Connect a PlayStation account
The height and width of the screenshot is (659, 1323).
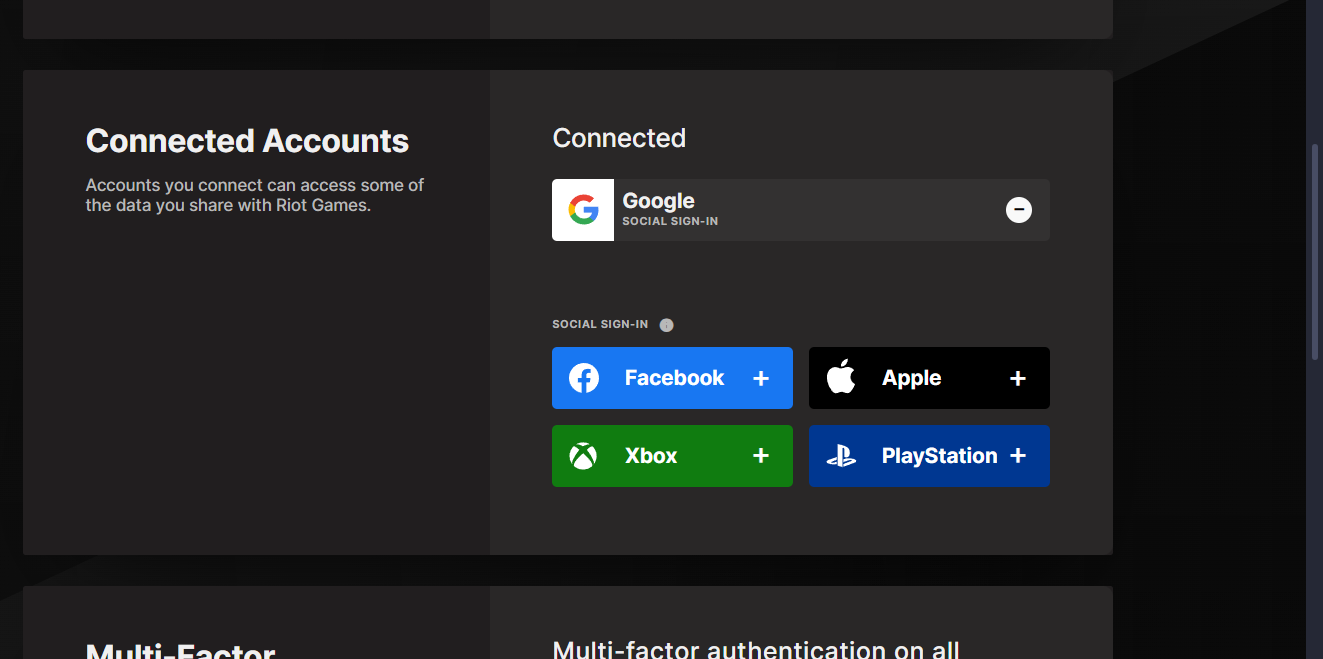929,456
